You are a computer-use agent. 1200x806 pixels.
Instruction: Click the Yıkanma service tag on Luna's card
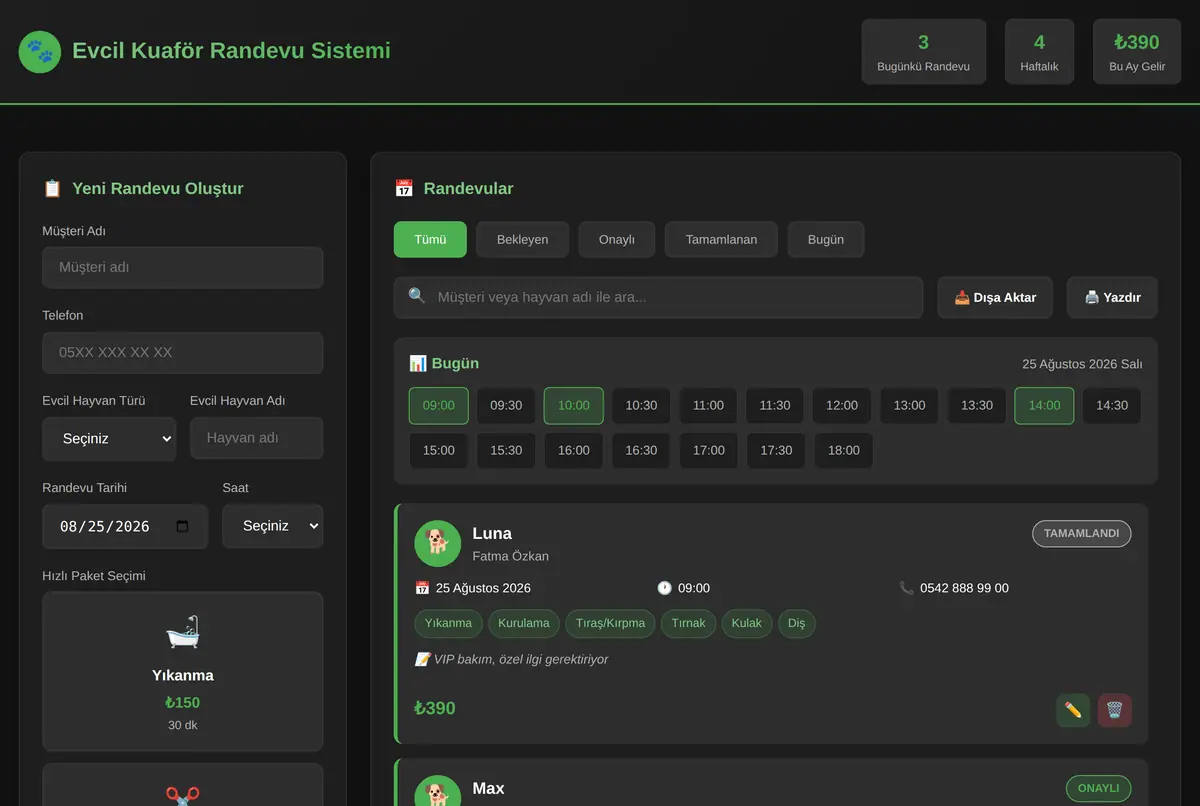coord(448,623)
